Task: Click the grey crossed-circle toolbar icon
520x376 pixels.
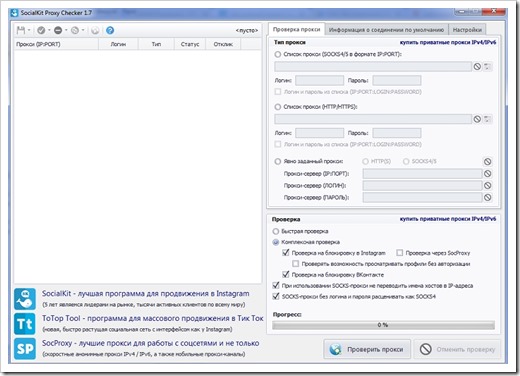Action: [x=75, y=30]
